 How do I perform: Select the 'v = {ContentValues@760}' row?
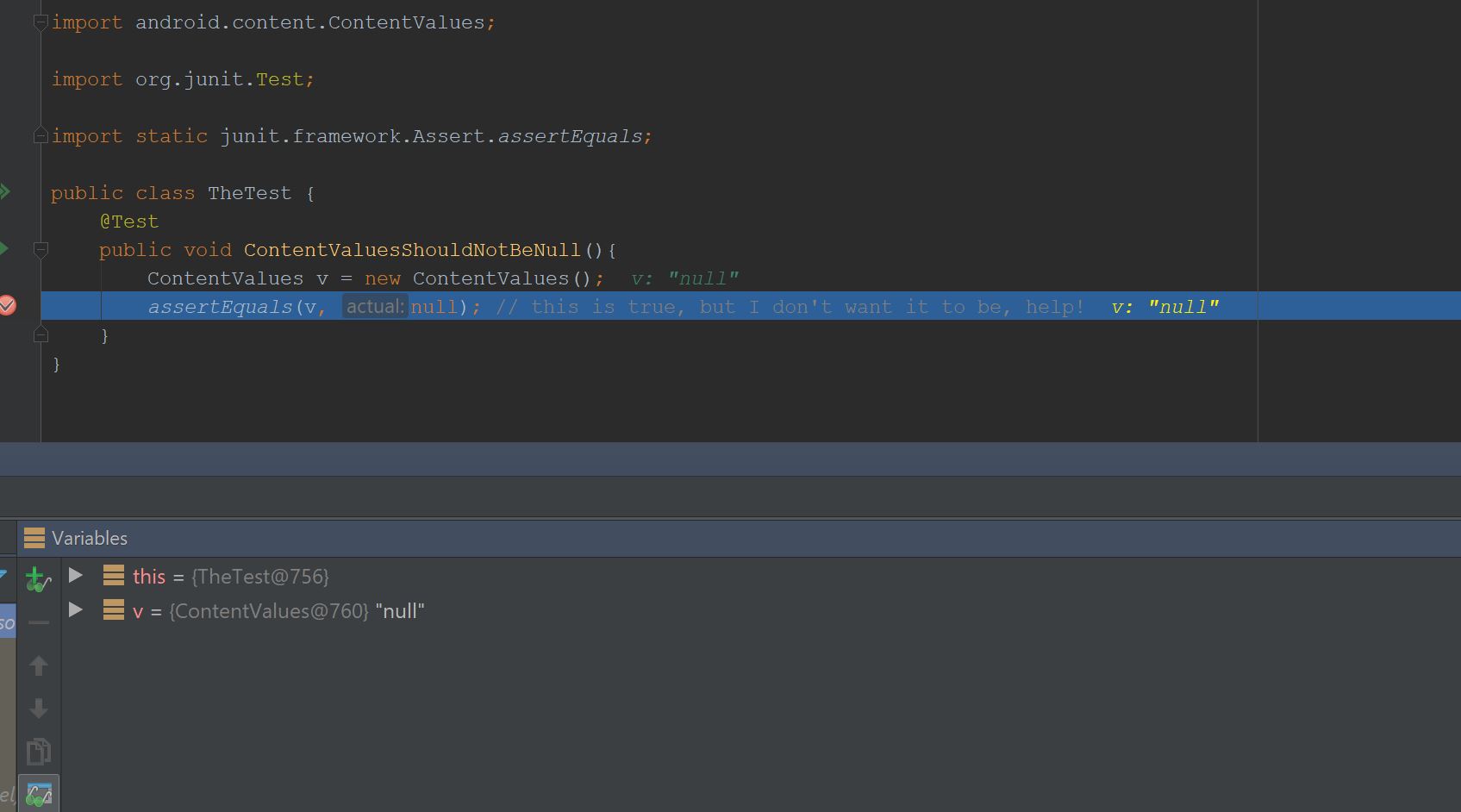[x=278, y=611]
